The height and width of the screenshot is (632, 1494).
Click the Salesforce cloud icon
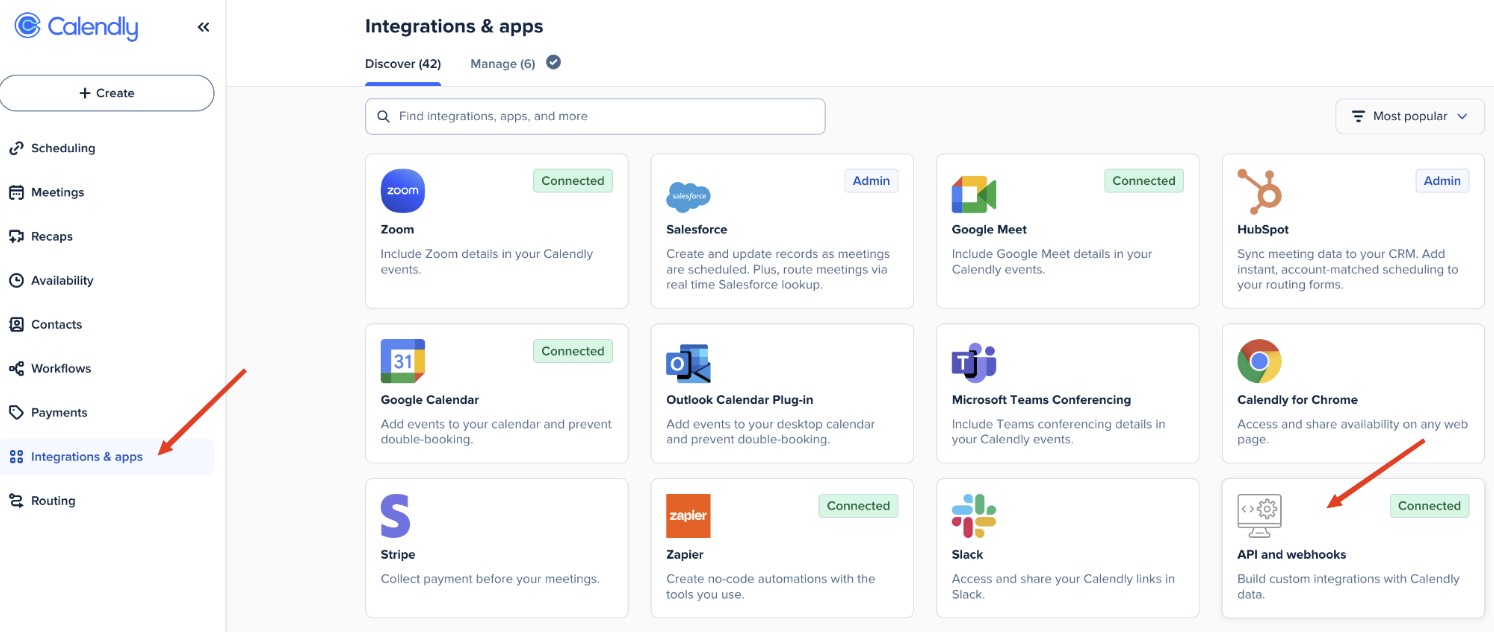(688, 197)
